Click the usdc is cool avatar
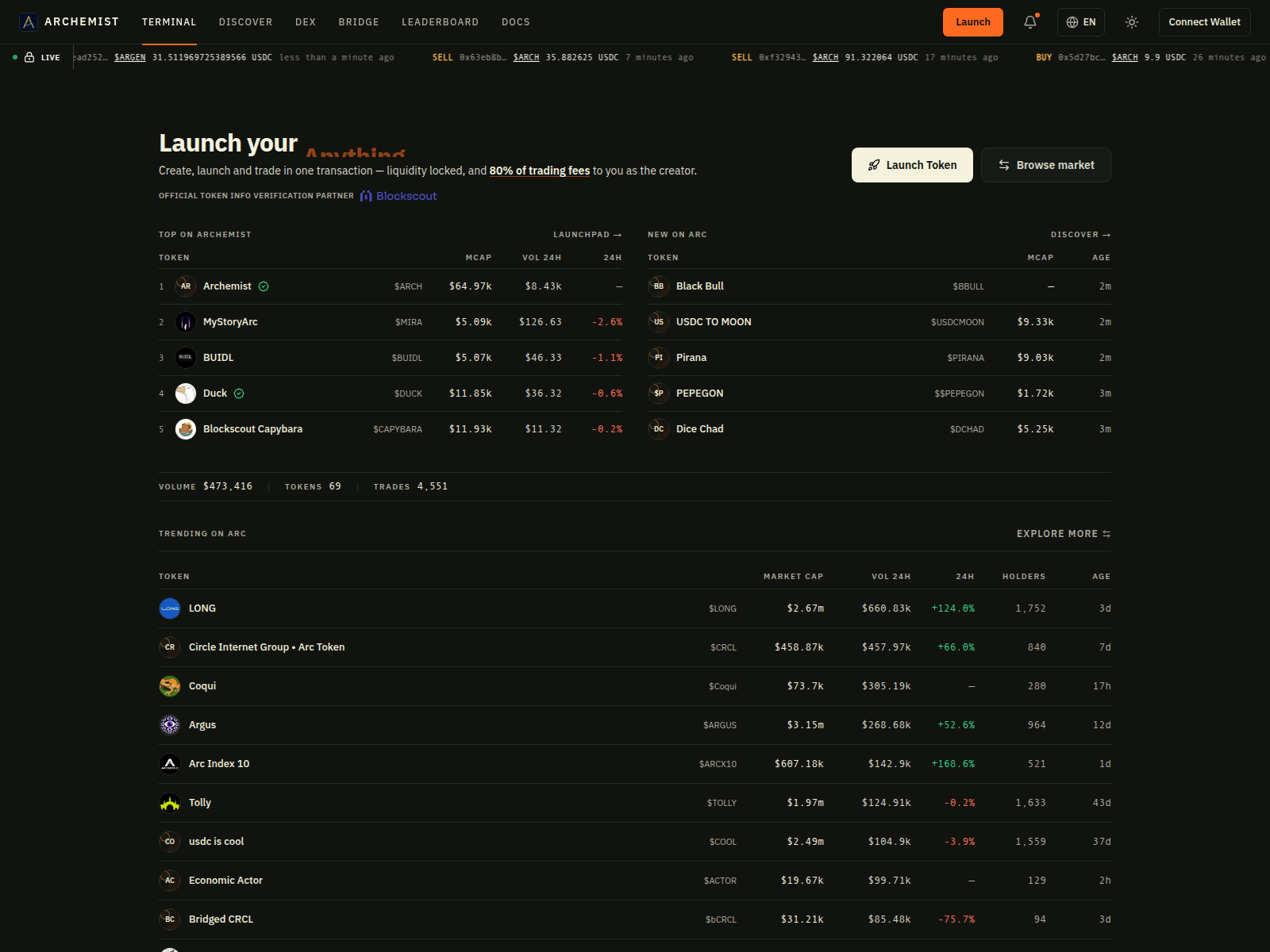1270x952 pixels. [170, 842]
